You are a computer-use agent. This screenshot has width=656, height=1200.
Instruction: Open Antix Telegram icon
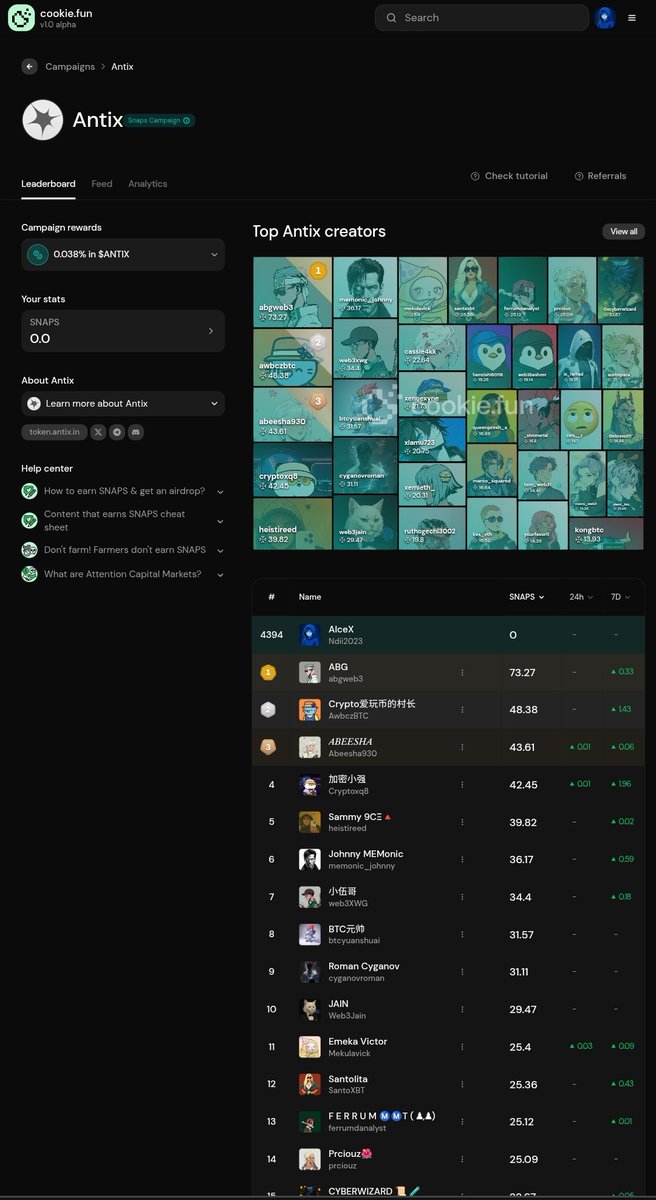coord(117,432)
